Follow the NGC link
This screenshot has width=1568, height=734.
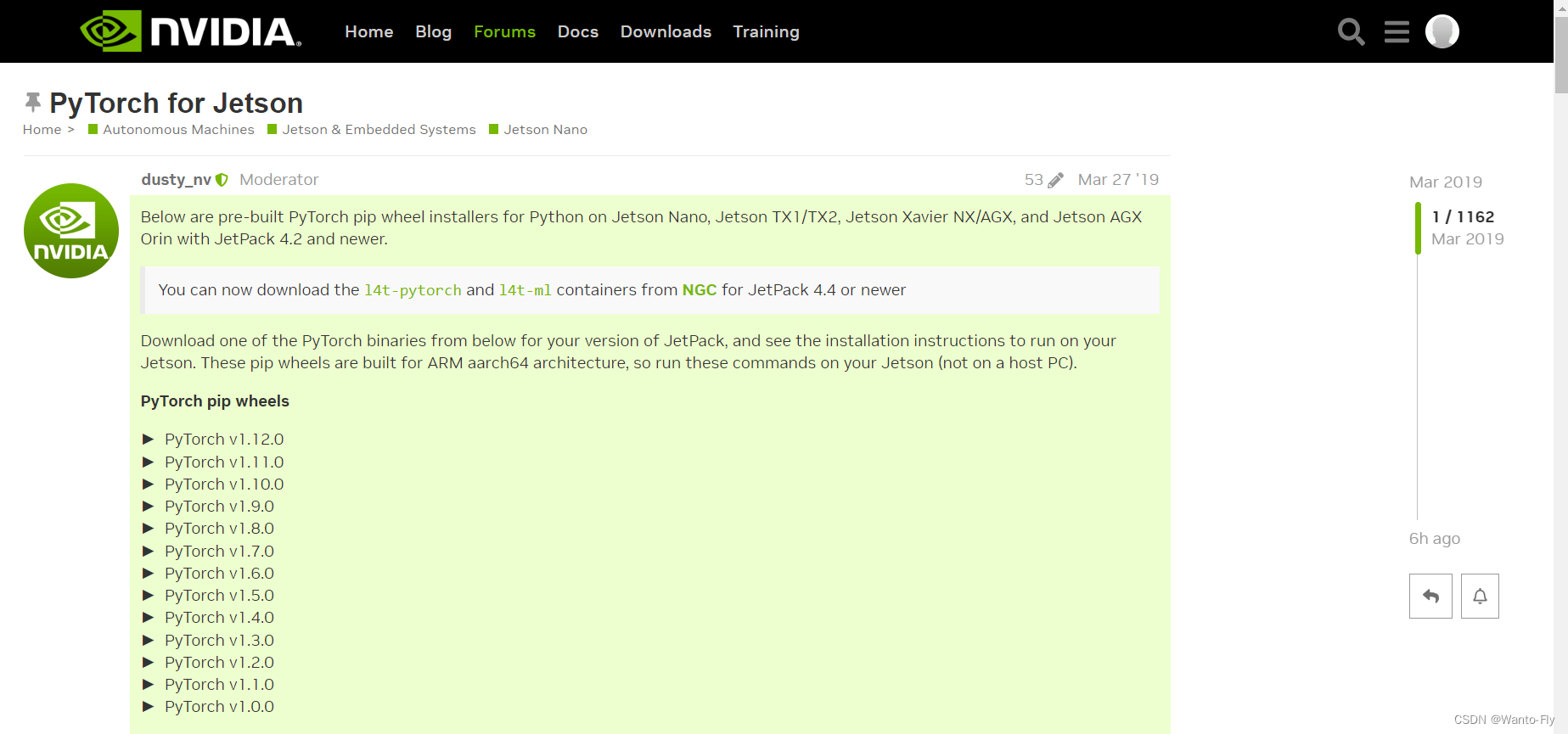700,290
